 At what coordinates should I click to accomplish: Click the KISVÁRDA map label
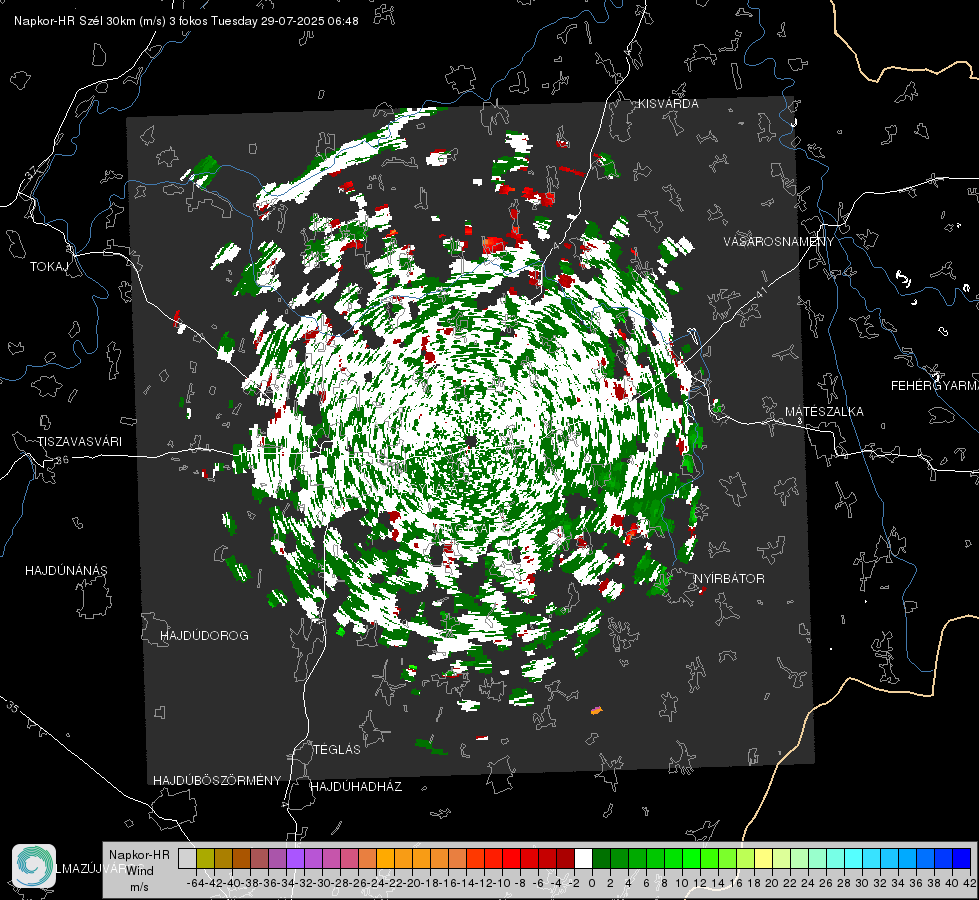(x=668, y=104)
